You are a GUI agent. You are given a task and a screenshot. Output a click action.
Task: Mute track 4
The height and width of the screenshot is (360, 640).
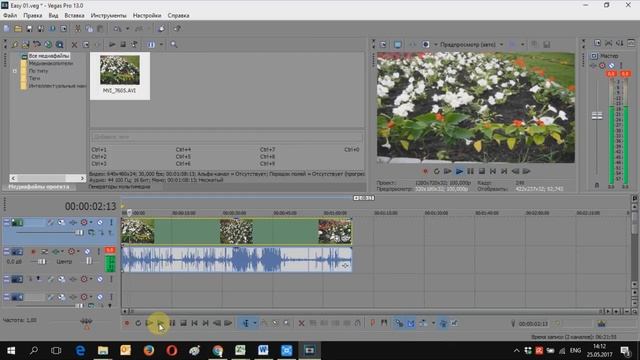(x=100, y=297)
